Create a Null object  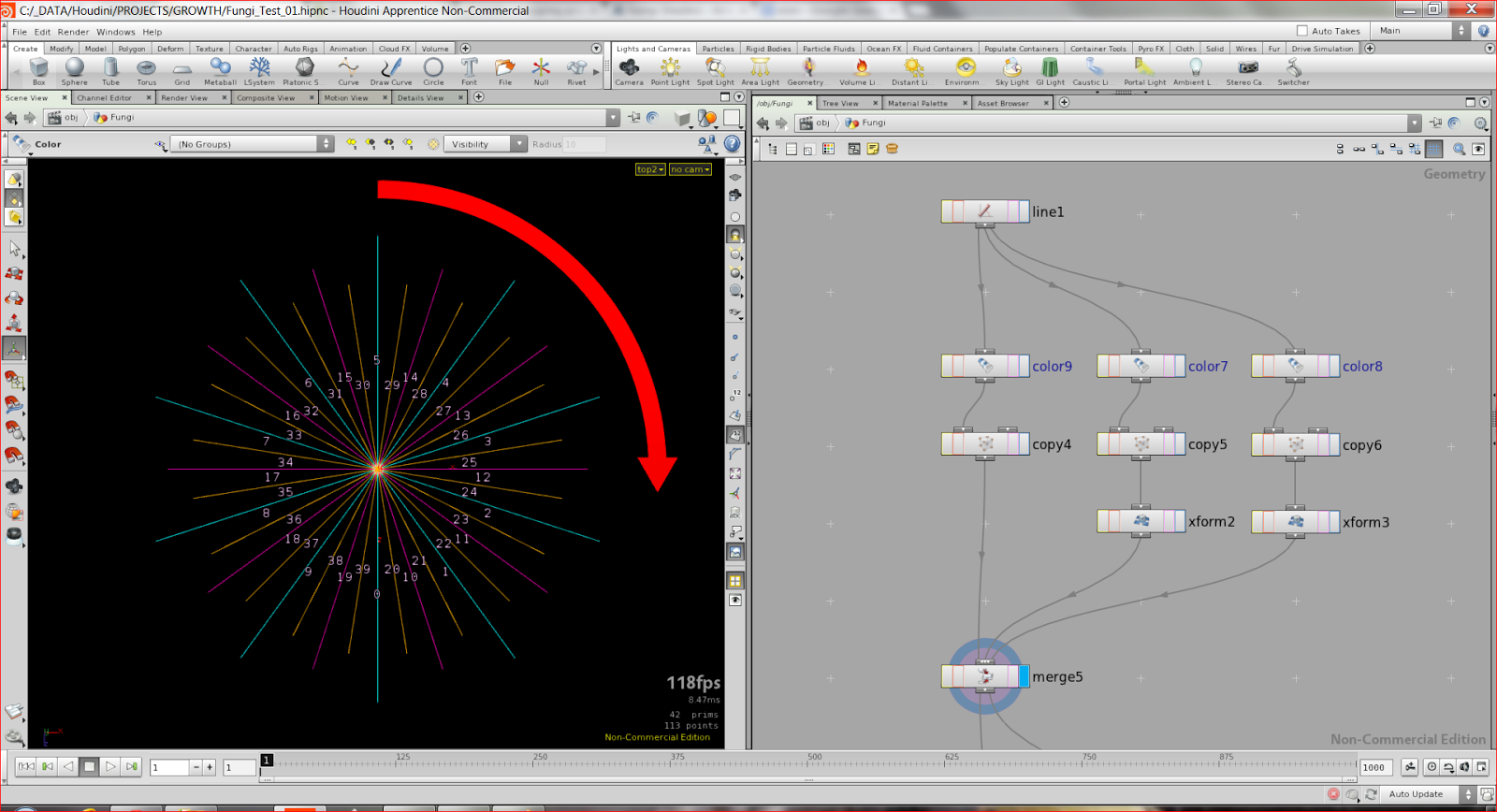pos(542,71)
